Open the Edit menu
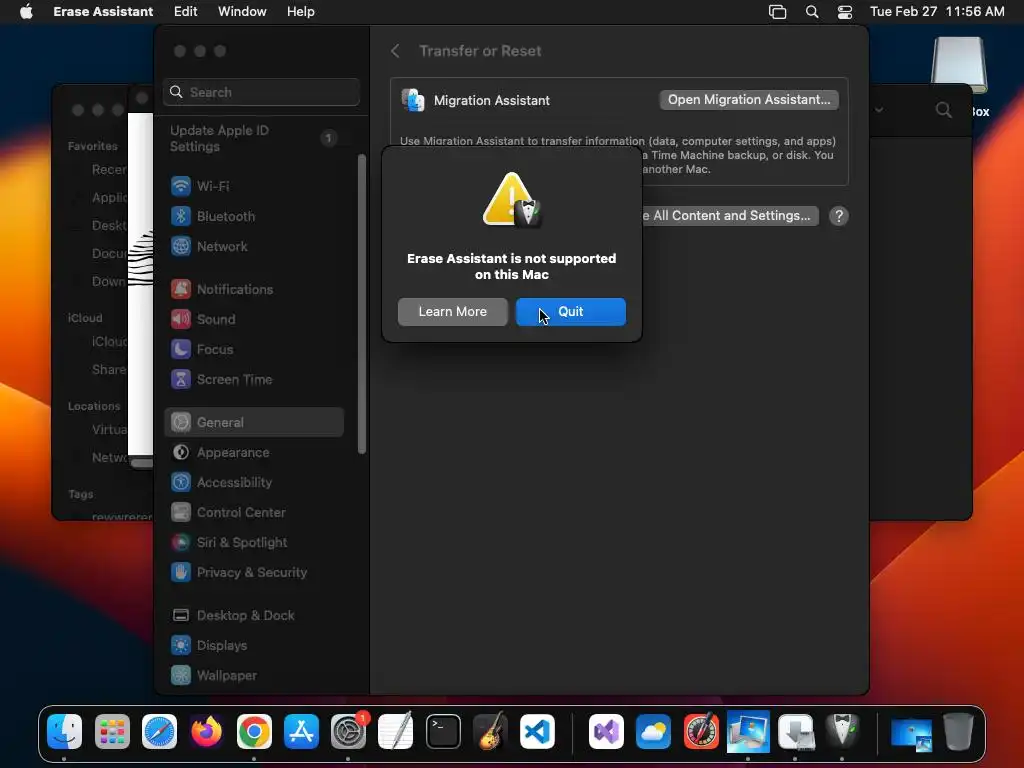Image resolution: width=1024 pixels, height=768 pixels. [185, 12]
